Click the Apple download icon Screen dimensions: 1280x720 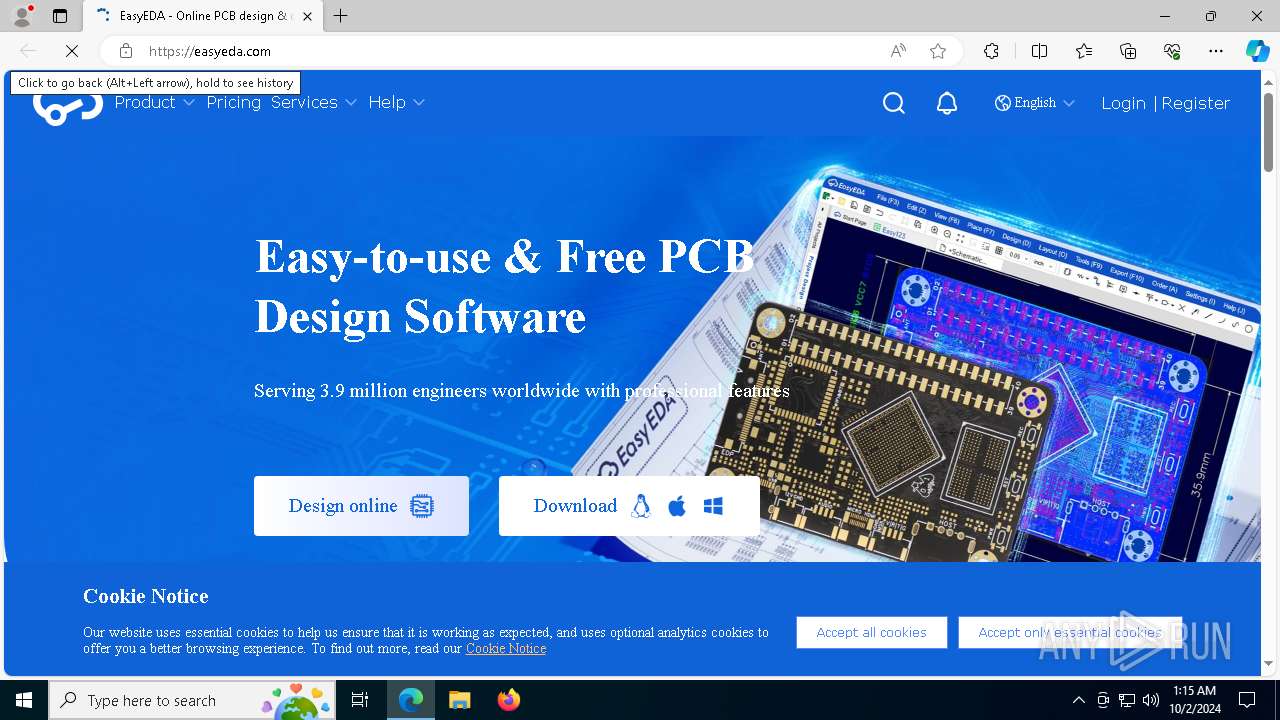677,506
